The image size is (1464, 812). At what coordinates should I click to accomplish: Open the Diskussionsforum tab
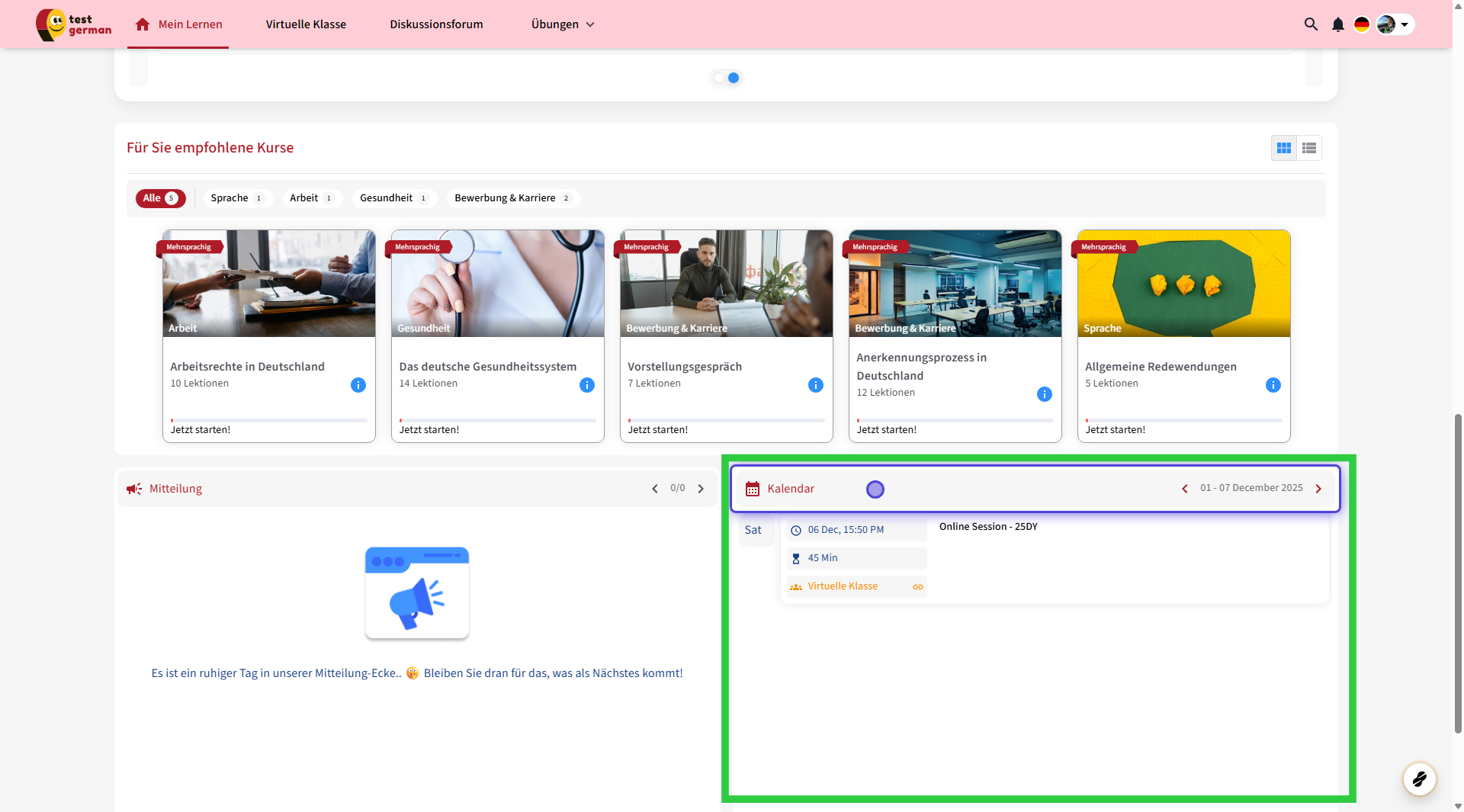(436, 24)
